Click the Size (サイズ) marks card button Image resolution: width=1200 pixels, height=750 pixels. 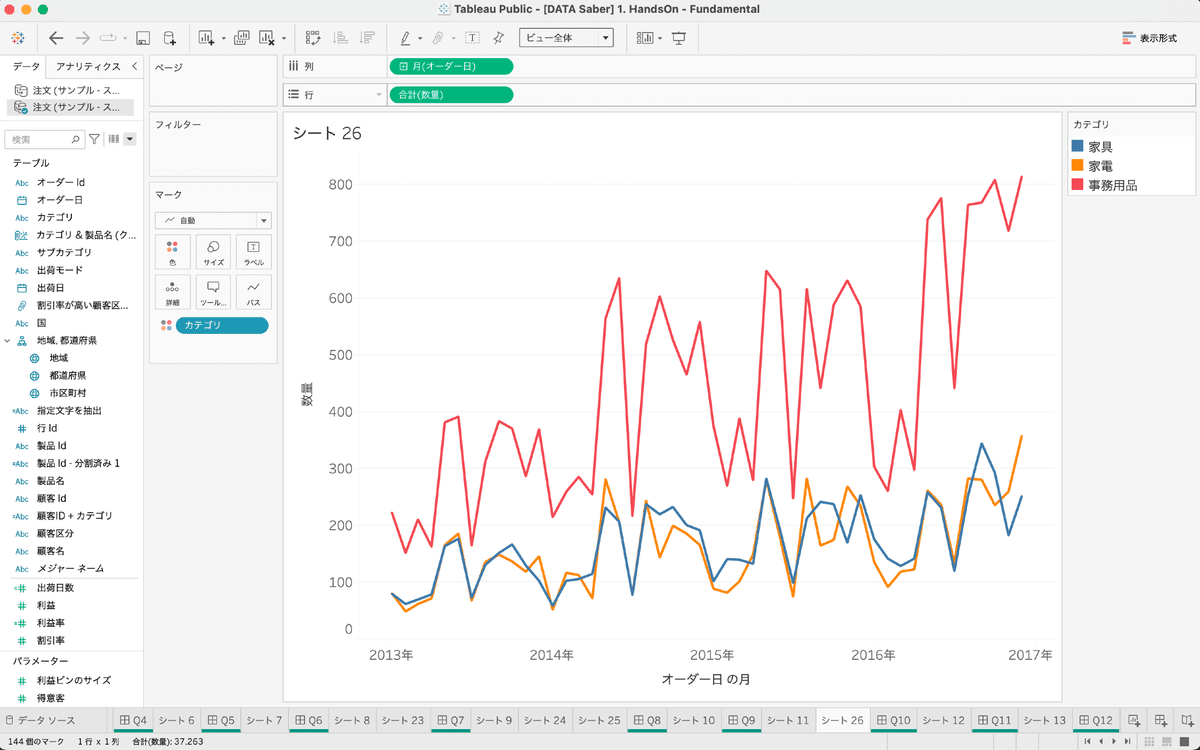click(x=213, y=252)
